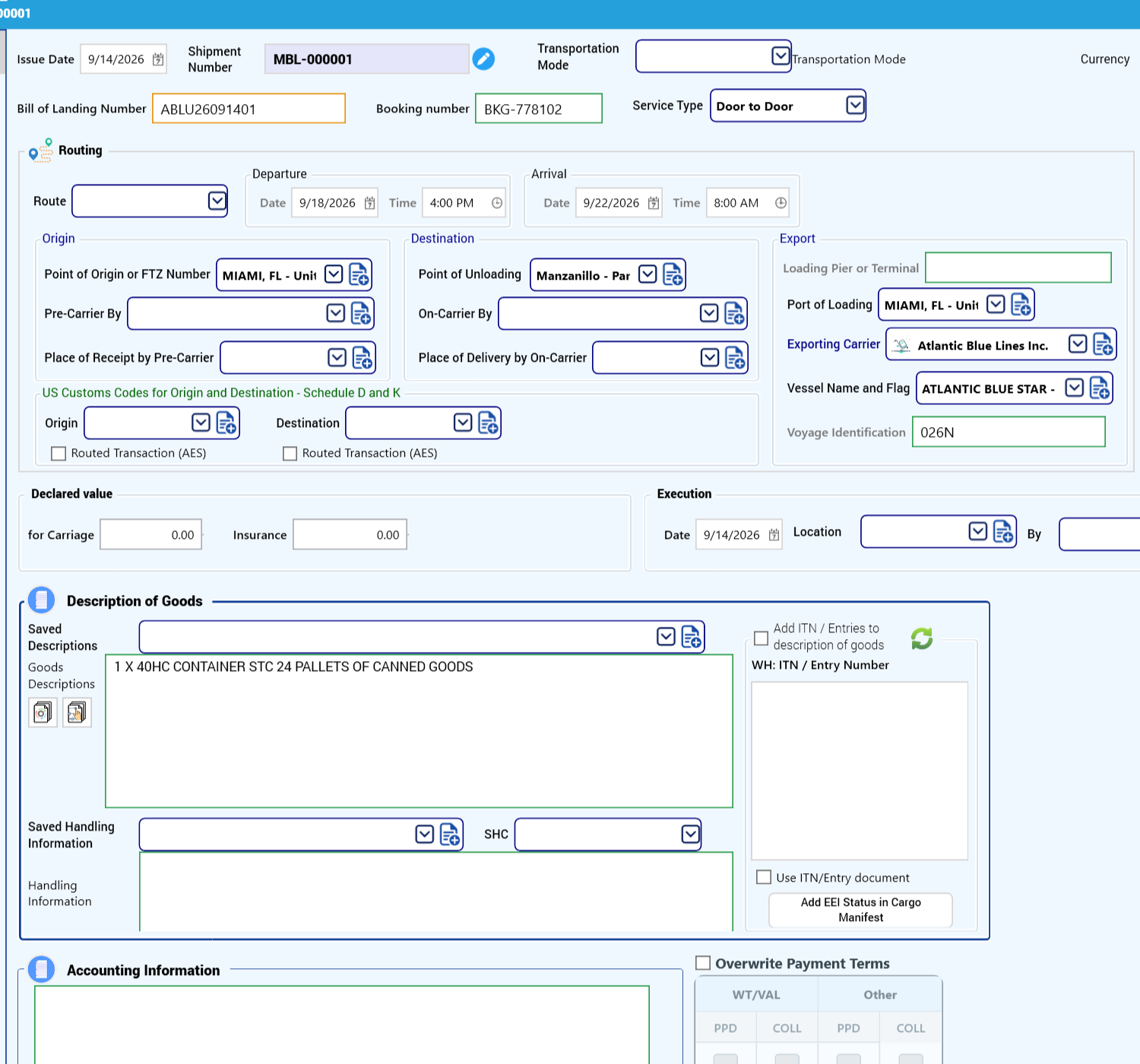Enable Add ITN / Entries to description
This screenshot has width=1140, height=1064.
[761, 638]
